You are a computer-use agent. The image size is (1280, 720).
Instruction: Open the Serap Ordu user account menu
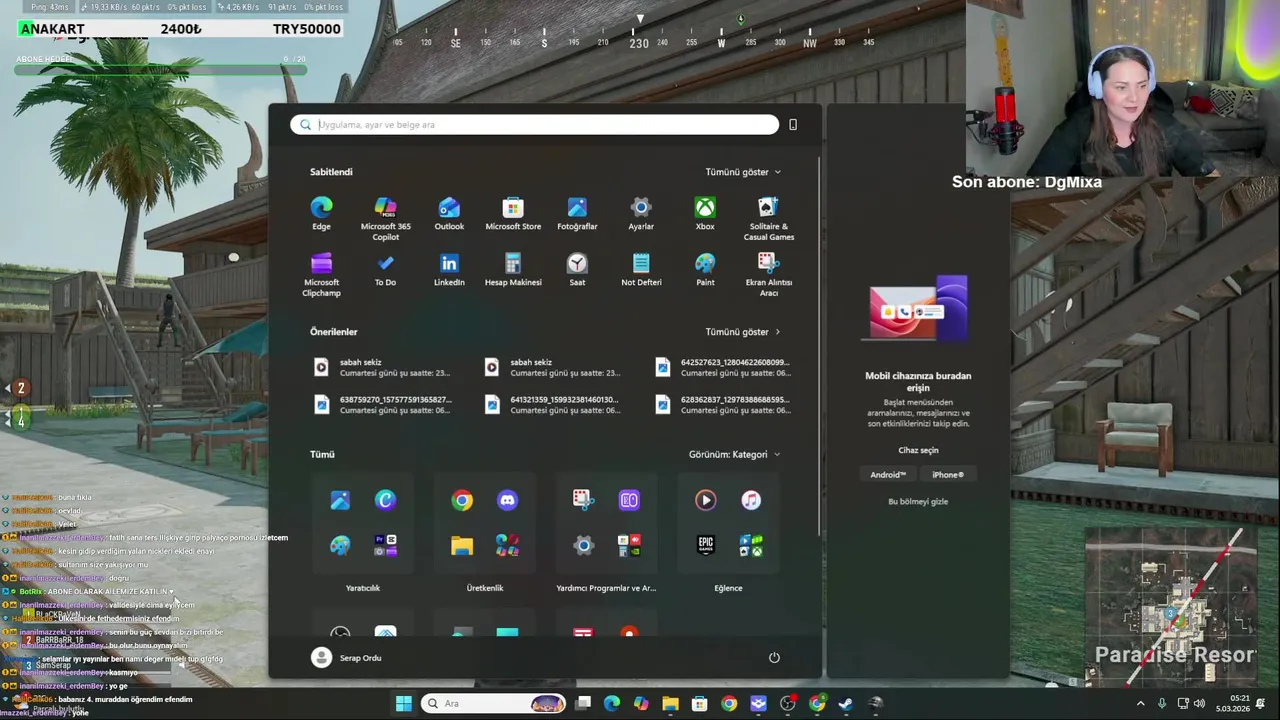pos(347,657)
